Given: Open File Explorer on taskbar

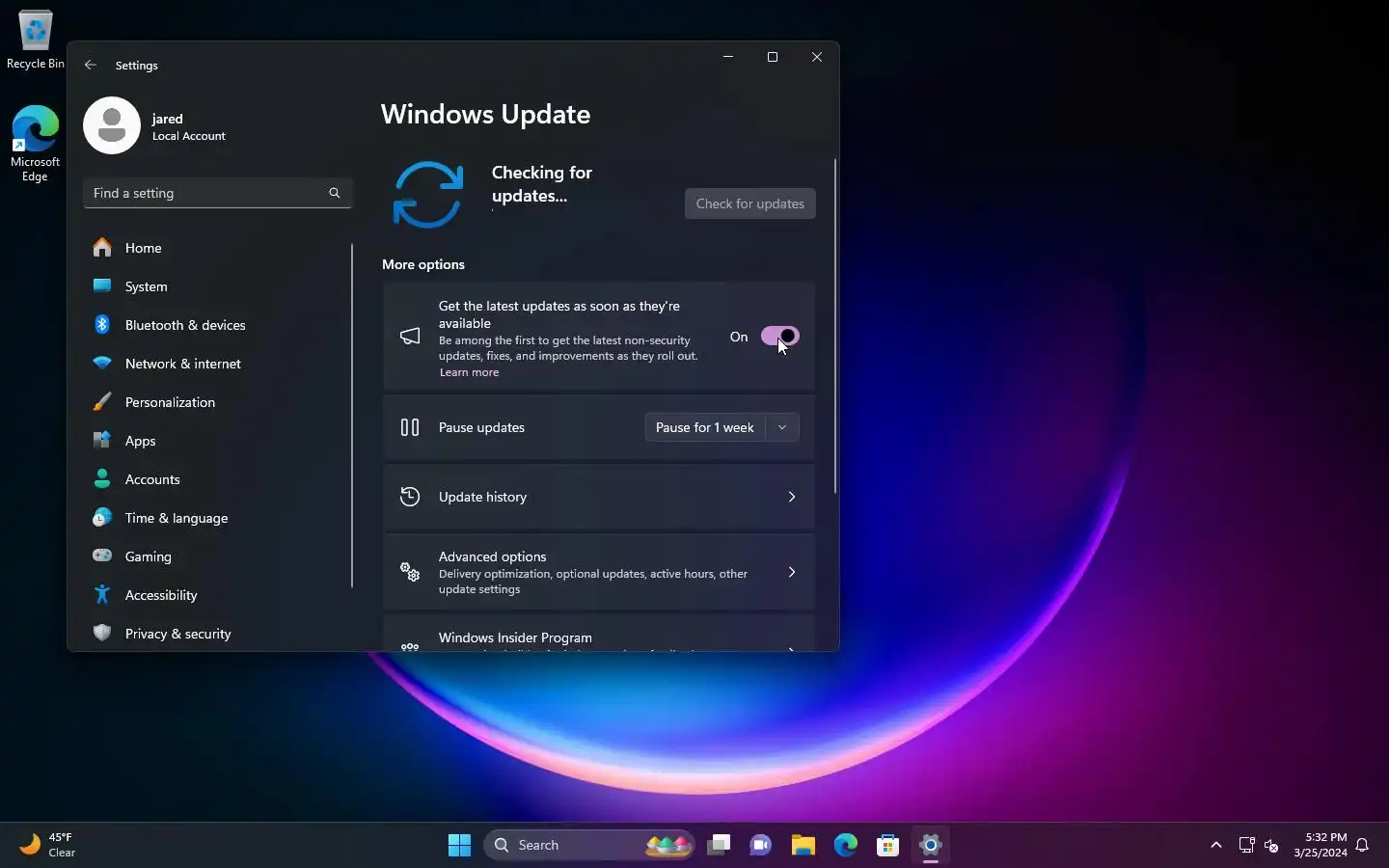Looking at the screenshot, I should pyautogui.click(x=803, y=845).
